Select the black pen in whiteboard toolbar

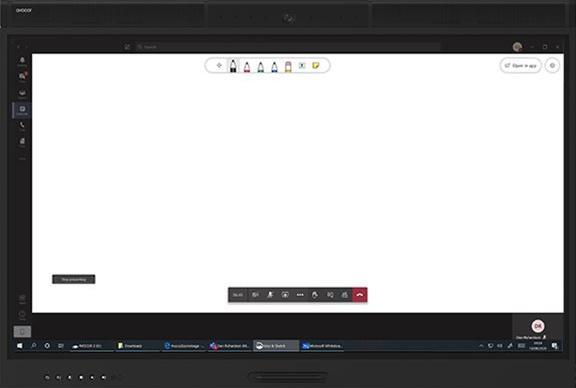pos(233,66)
